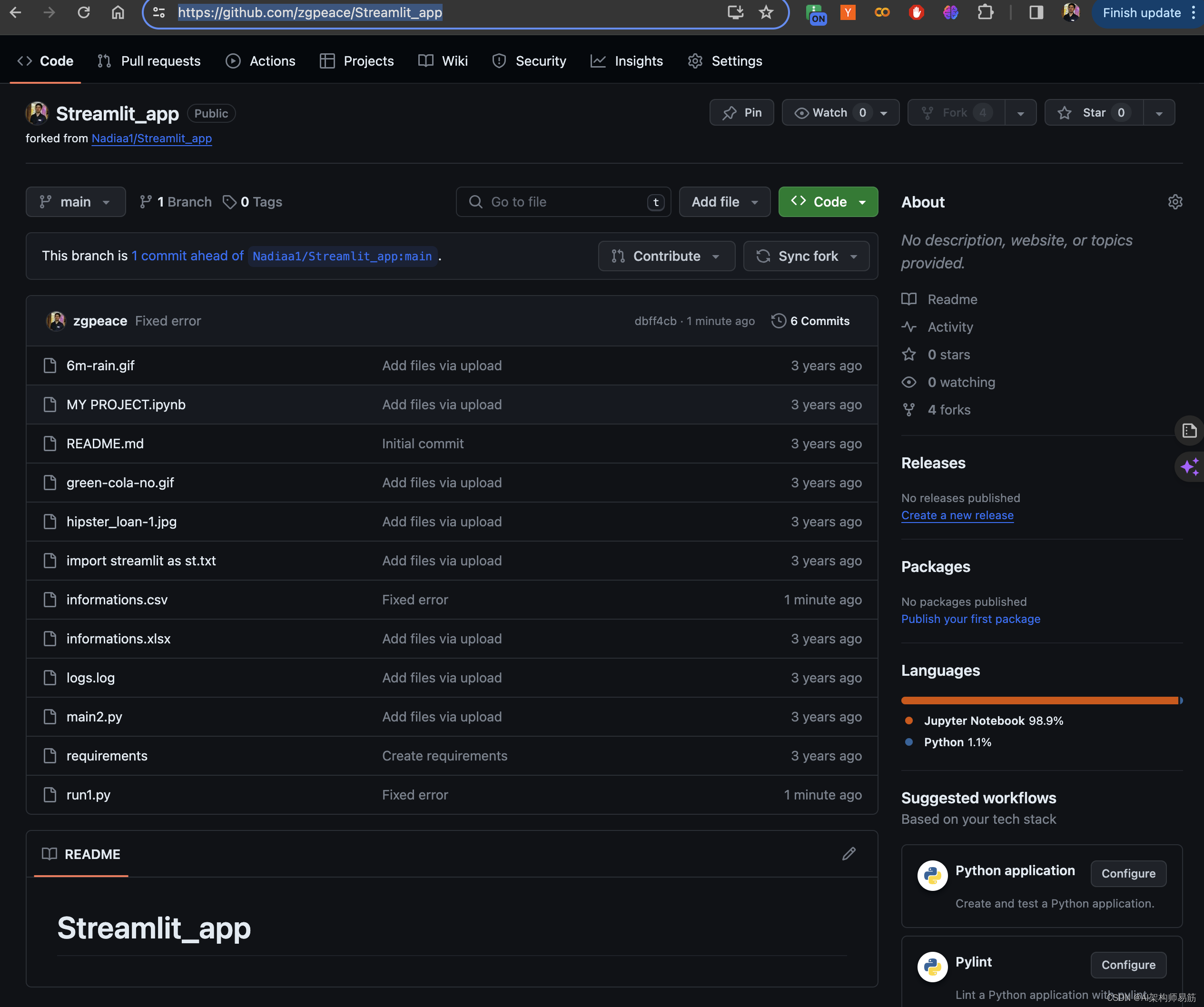Open the run1.py file
This screenshot has width=1204, height=1007.
tap(89, 795)
